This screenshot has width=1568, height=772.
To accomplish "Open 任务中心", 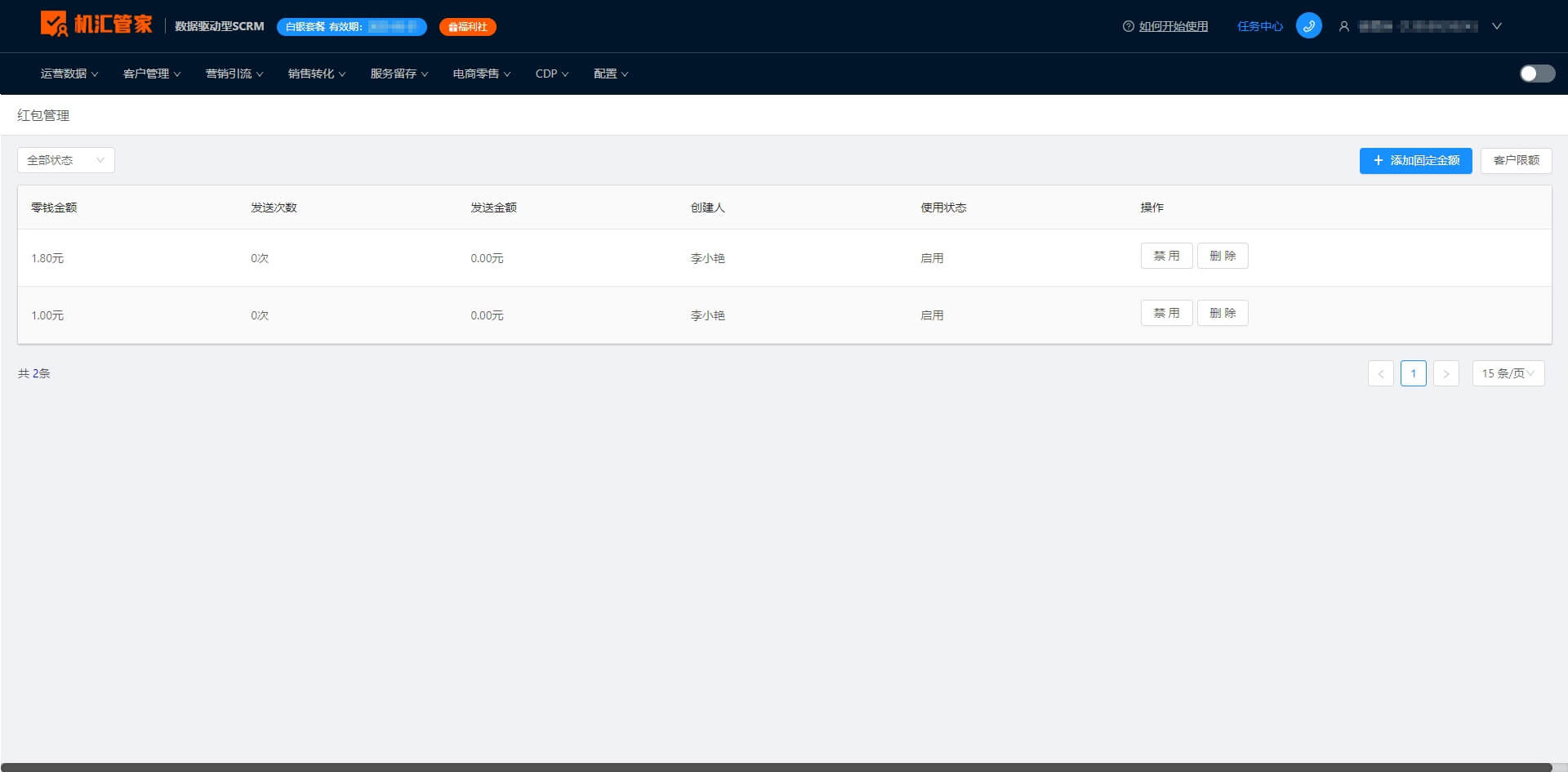I will click(1259, 26).
